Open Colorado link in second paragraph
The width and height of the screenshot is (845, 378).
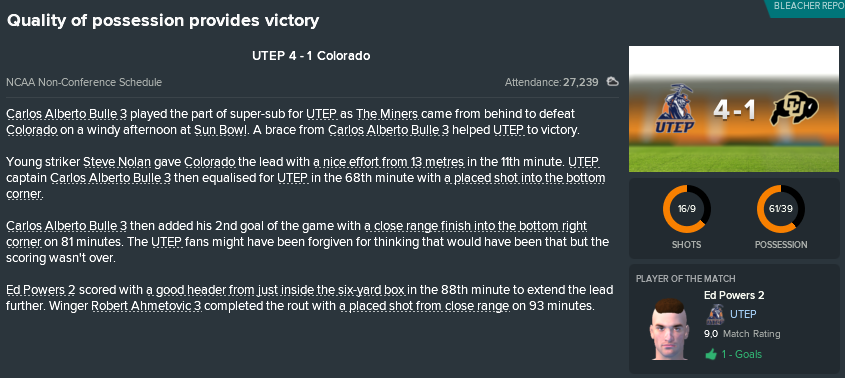pos(210,162)
